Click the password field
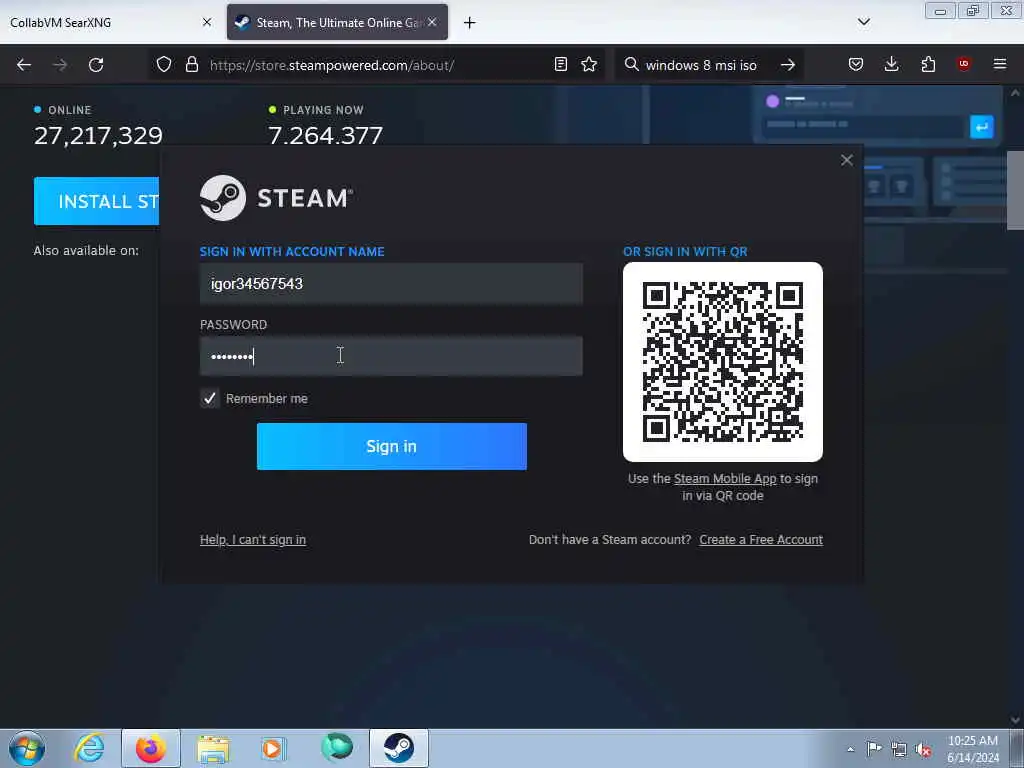The image size is (1024, 768). click(x=391, y=356)
